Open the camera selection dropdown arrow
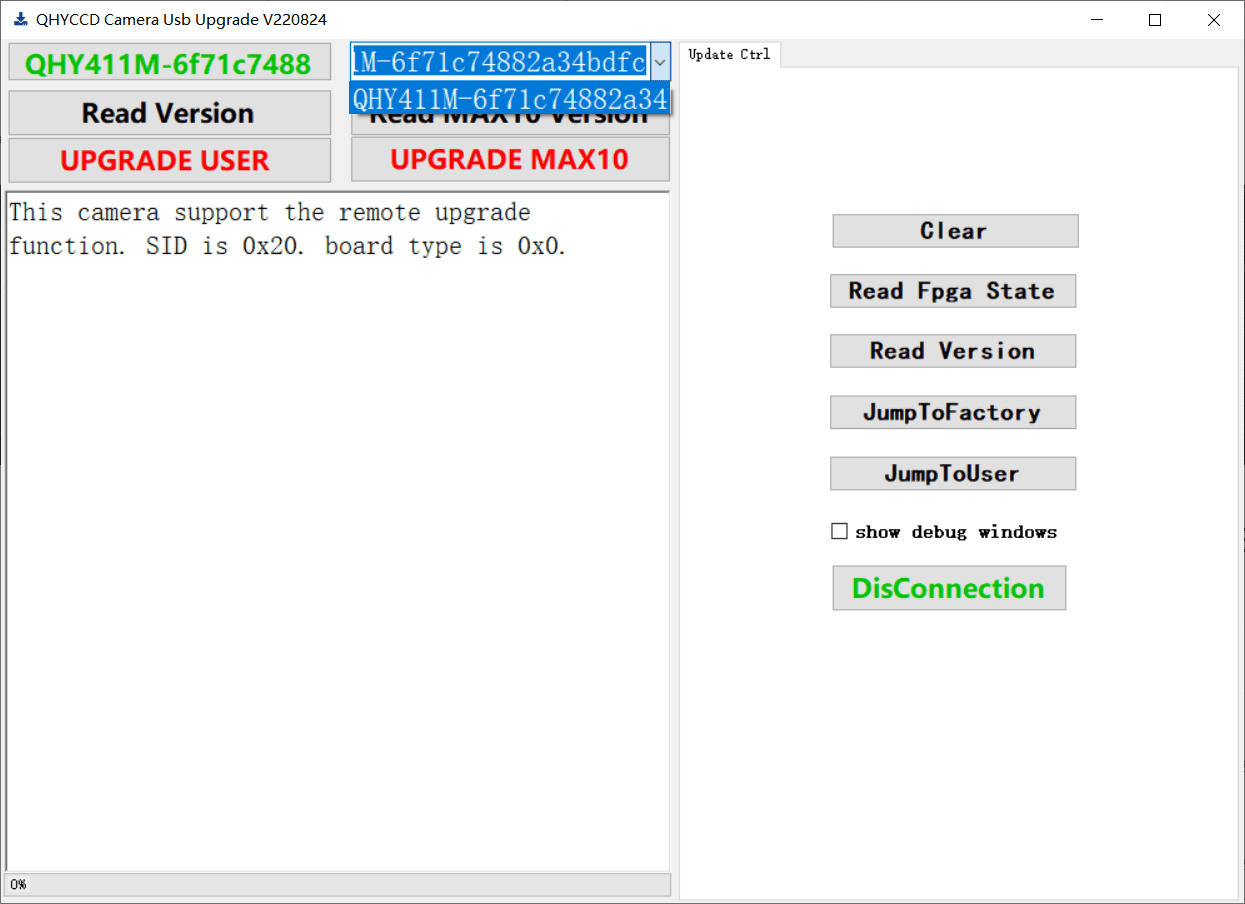1245x904 pixels. point(660,62)
